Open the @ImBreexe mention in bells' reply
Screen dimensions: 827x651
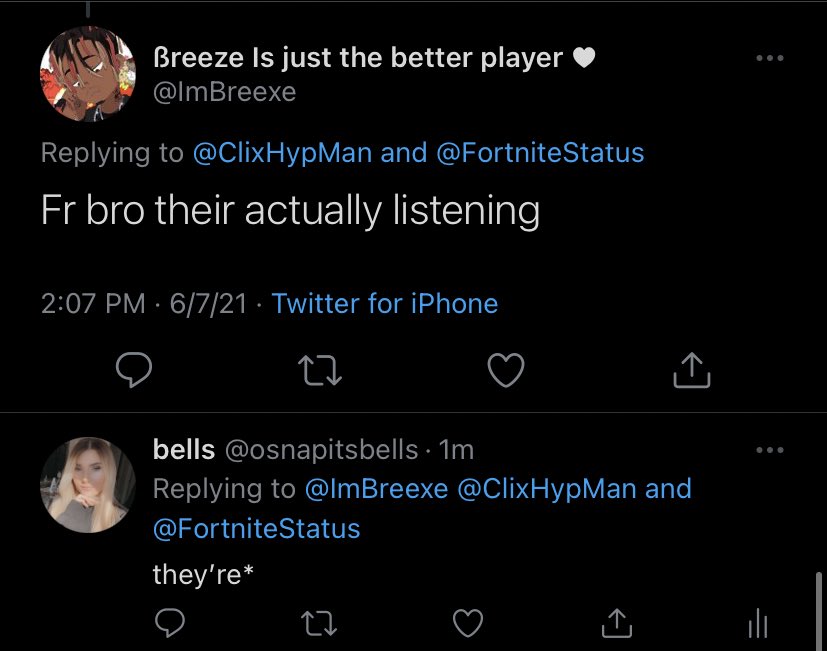pyautogui.click(x=374, y=489)
